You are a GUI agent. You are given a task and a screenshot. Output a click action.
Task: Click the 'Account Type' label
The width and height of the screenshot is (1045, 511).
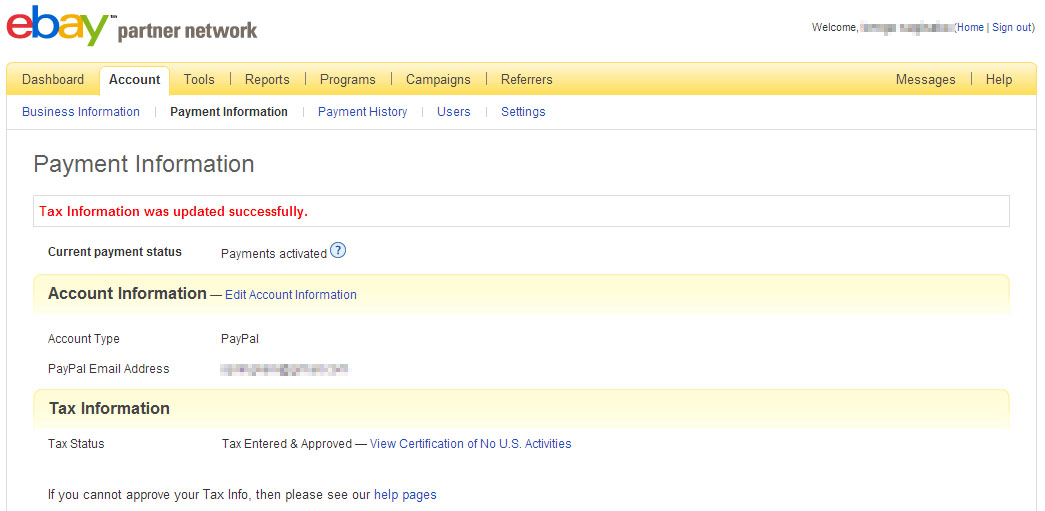click(84, 339)
